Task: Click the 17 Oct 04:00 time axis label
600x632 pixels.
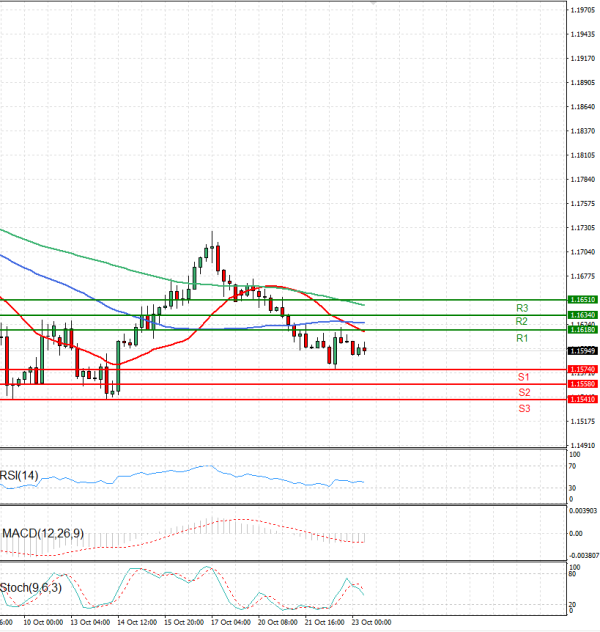Action: pyautogui.click(x=229, y=621)
